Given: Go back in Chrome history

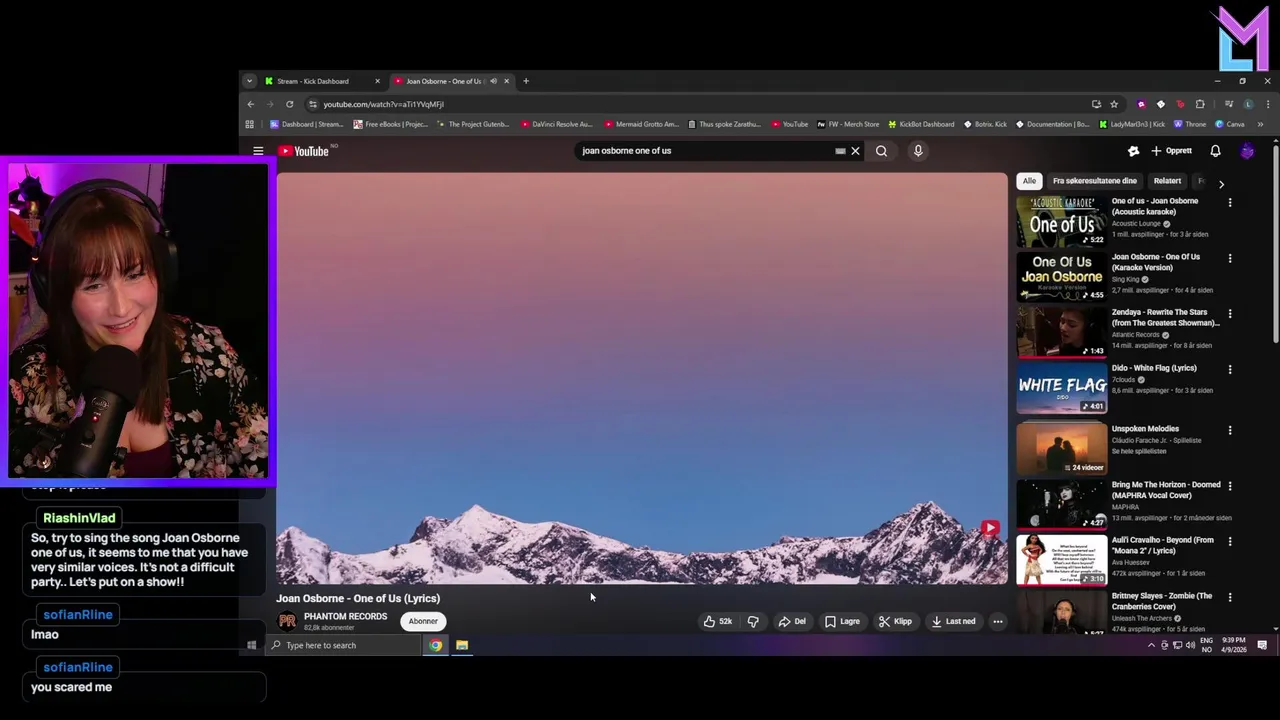Looking at the screenshot, I should click(251, 104).
